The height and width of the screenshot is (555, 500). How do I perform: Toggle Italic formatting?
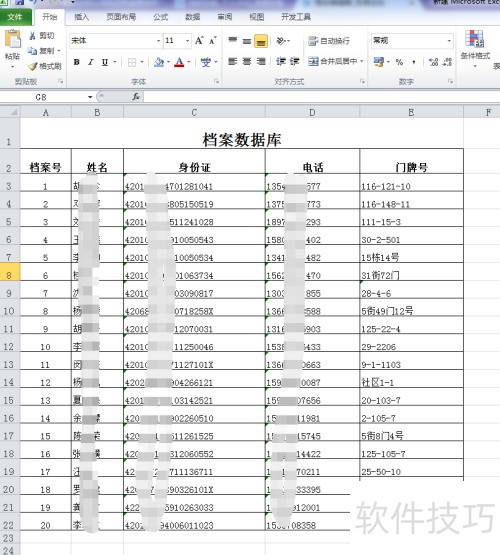(91, 62)
